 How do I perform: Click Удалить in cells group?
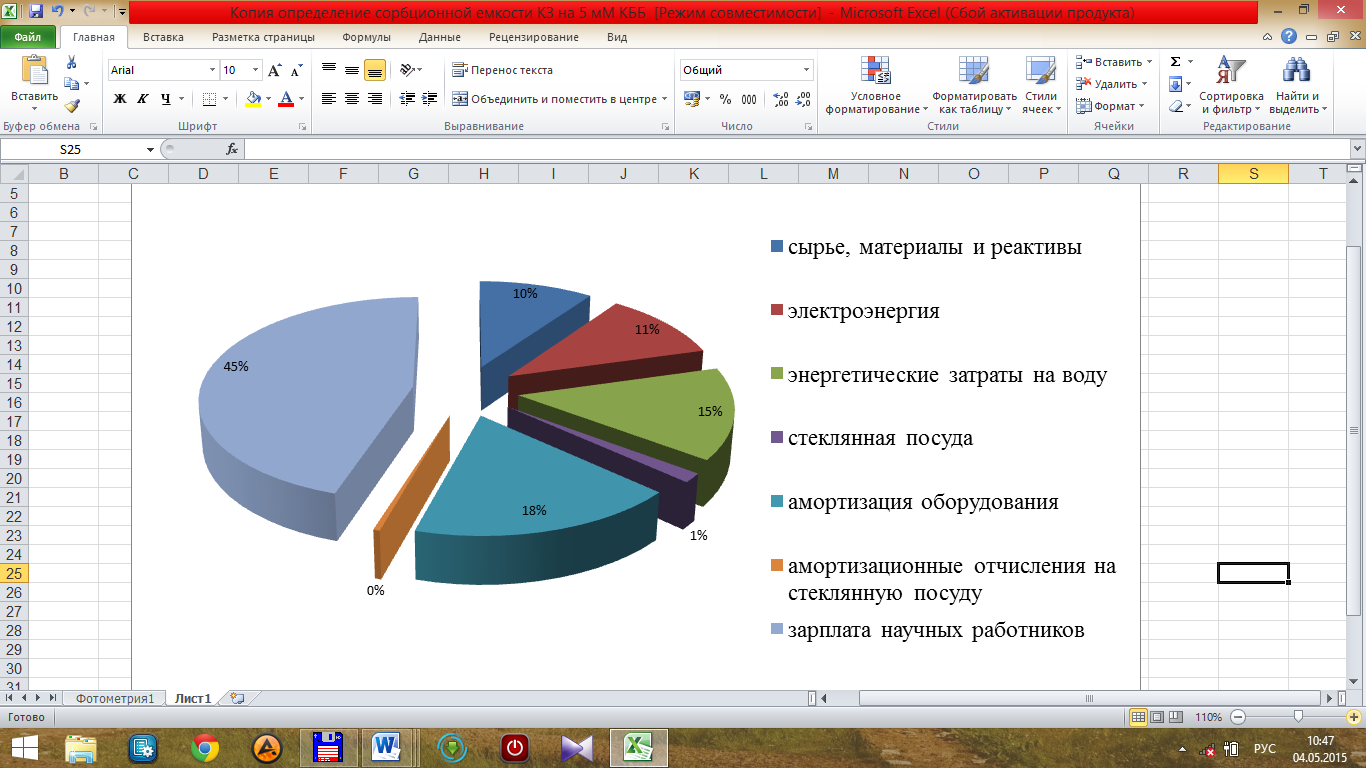[x=1107, y=84]
